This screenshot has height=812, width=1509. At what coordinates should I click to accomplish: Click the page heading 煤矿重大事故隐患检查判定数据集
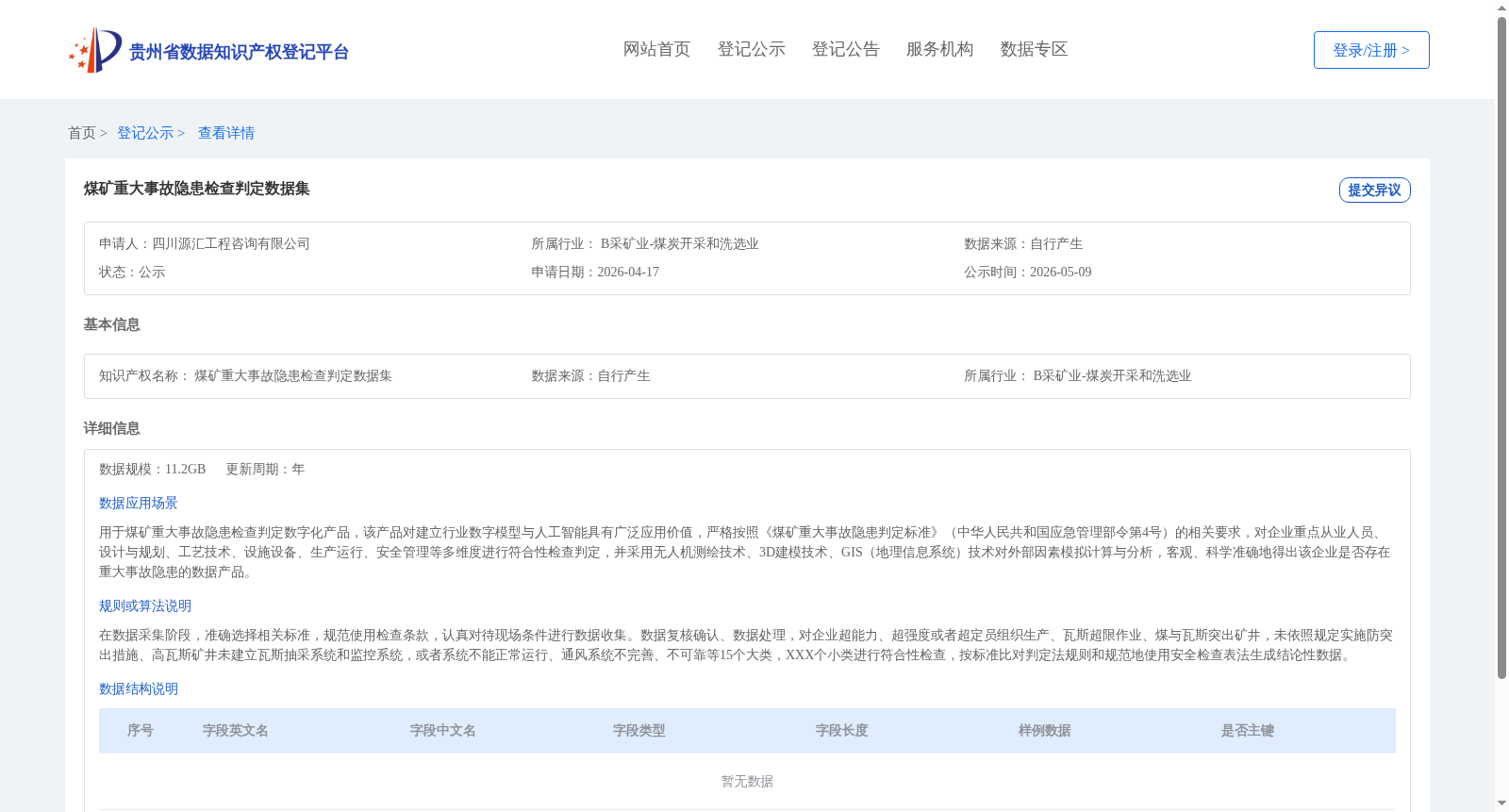[x=196, y=189]
